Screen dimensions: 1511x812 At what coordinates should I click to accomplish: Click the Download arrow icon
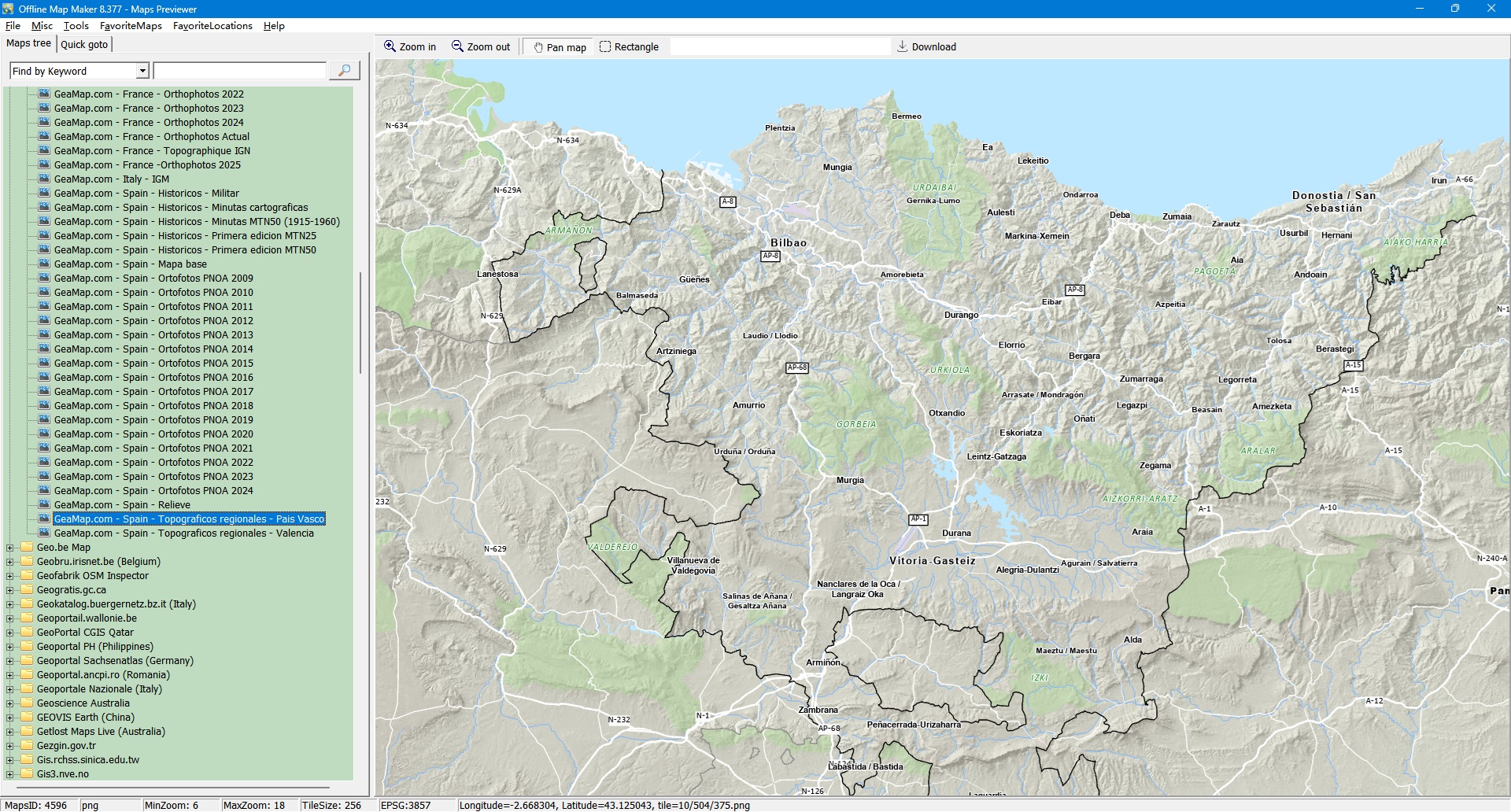903,46
